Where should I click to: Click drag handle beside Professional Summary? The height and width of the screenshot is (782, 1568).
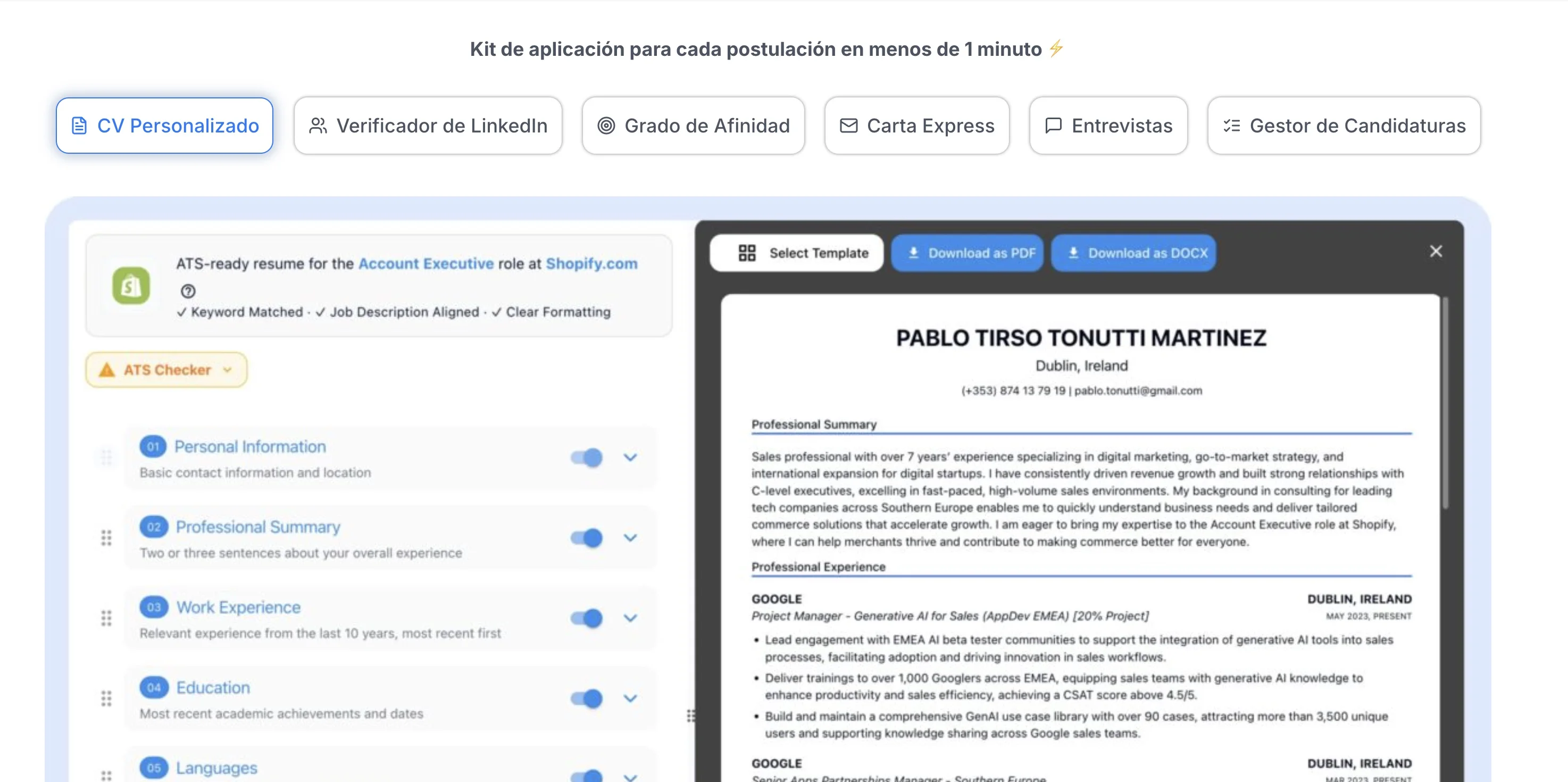(106, 537)
